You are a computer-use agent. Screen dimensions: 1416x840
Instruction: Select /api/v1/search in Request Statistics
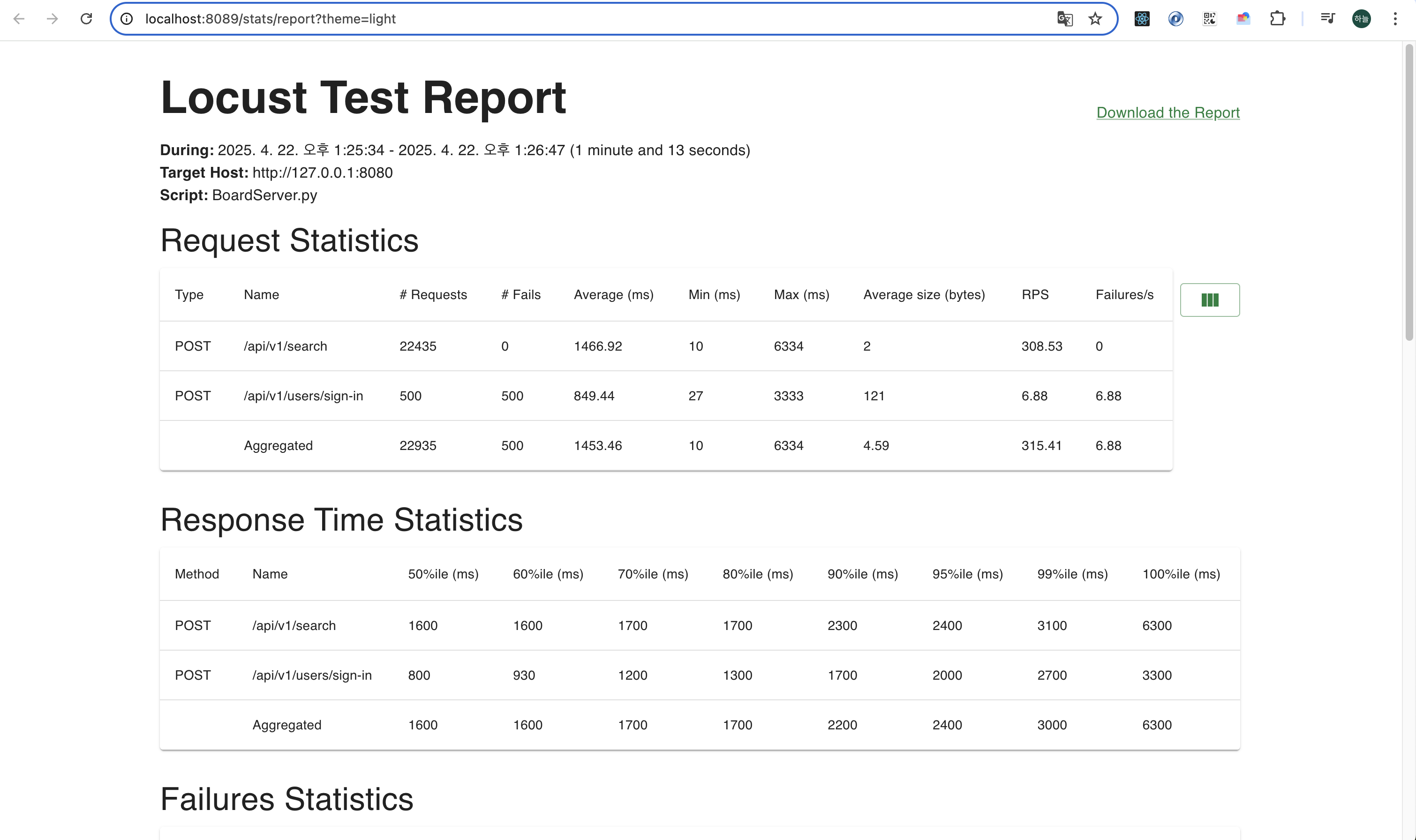tap(286, 346)
